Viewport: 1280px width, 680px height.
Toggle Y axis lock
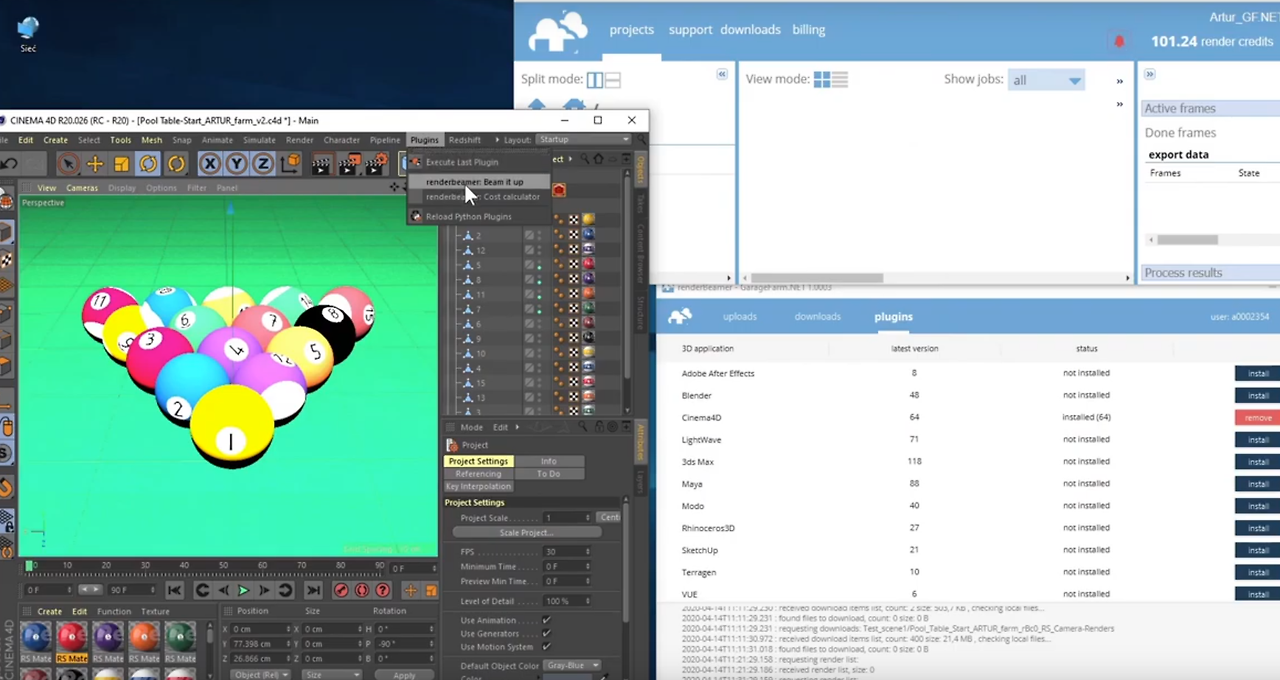(237, 164)
